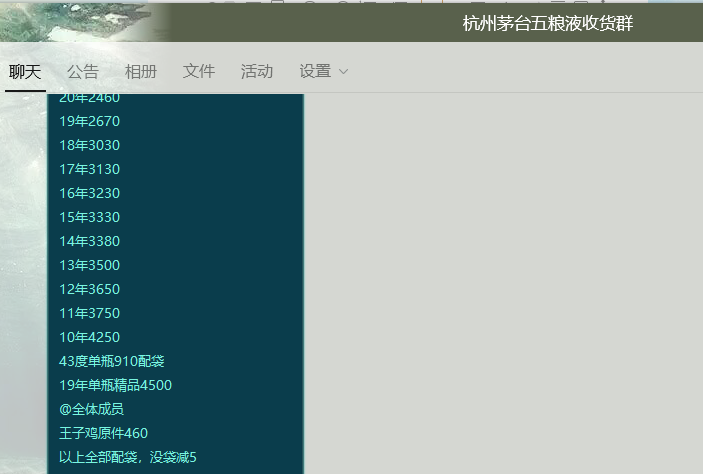The image size is (703, 474).
Task: Open the 文件 tab
Action: [199, 72]
